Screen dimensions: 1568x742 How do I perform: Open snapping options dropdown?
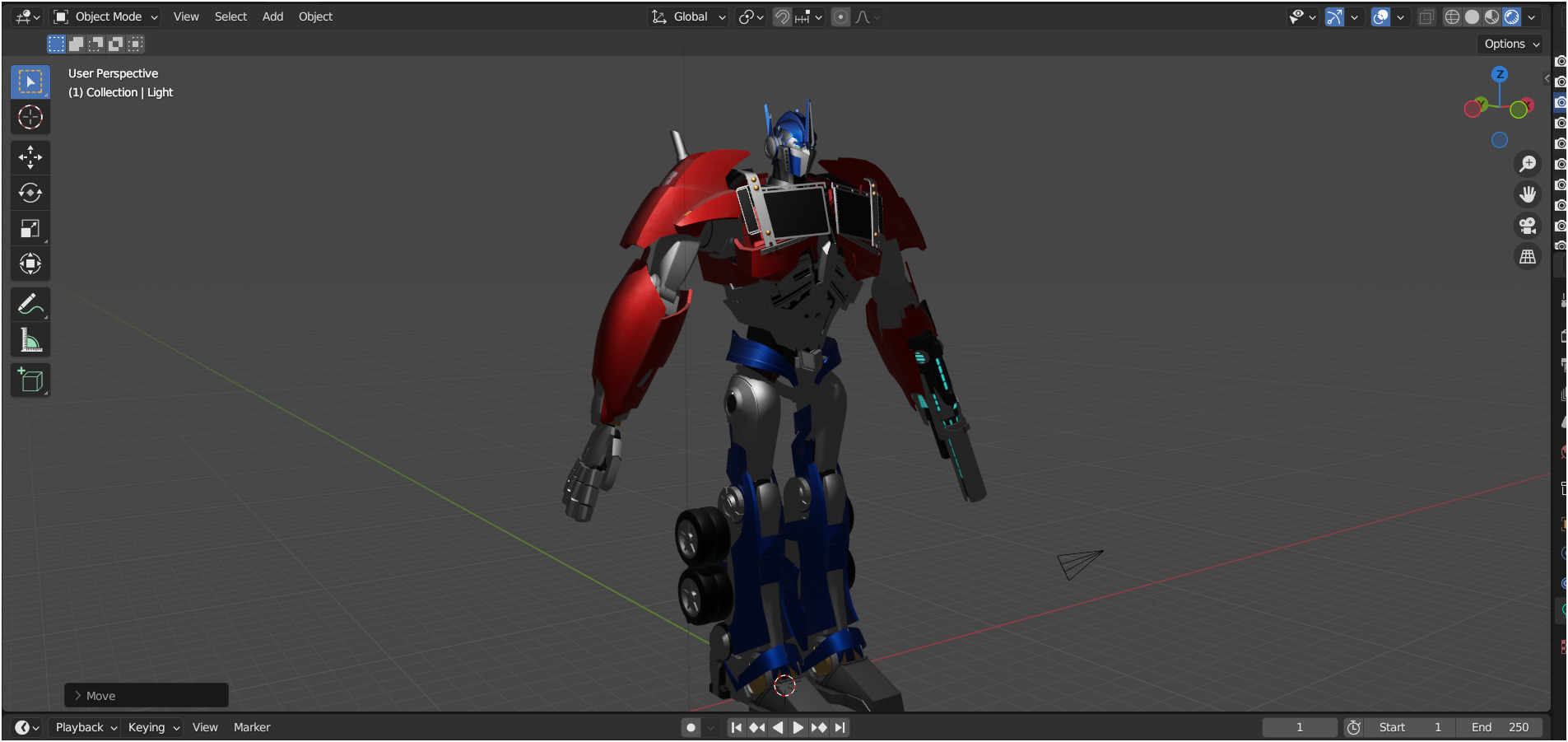point(810,16)
